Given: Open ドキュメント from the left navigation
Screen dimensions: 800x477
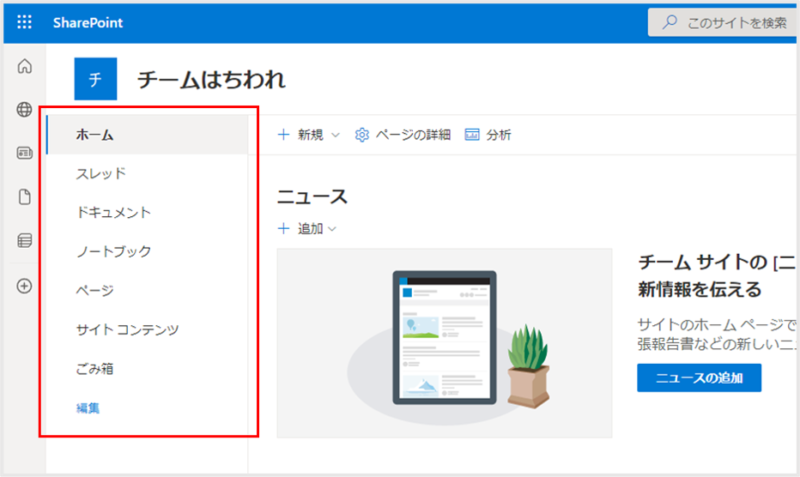Looking at the screenshot, I should coord(113,213).
